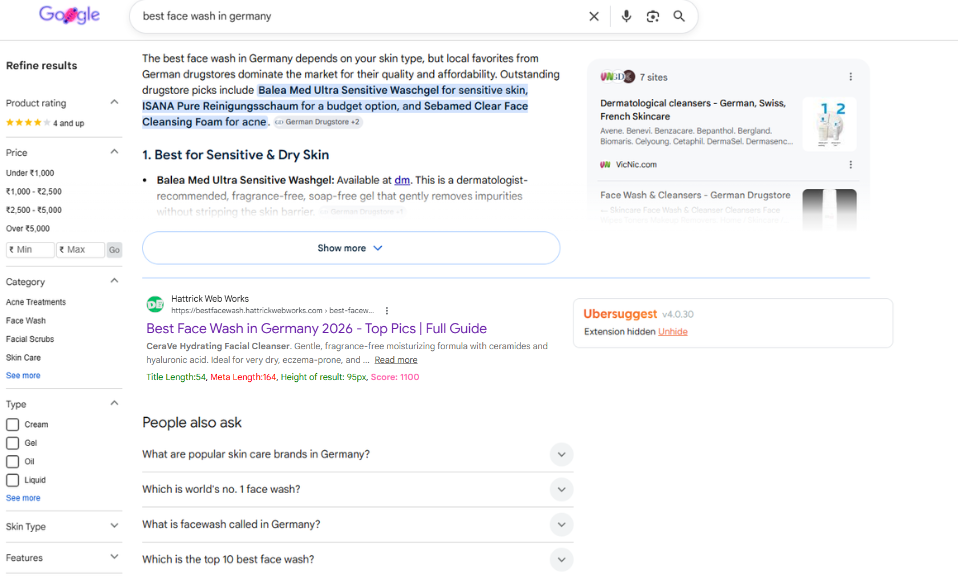Select the Skin Care category

[23, 357]
